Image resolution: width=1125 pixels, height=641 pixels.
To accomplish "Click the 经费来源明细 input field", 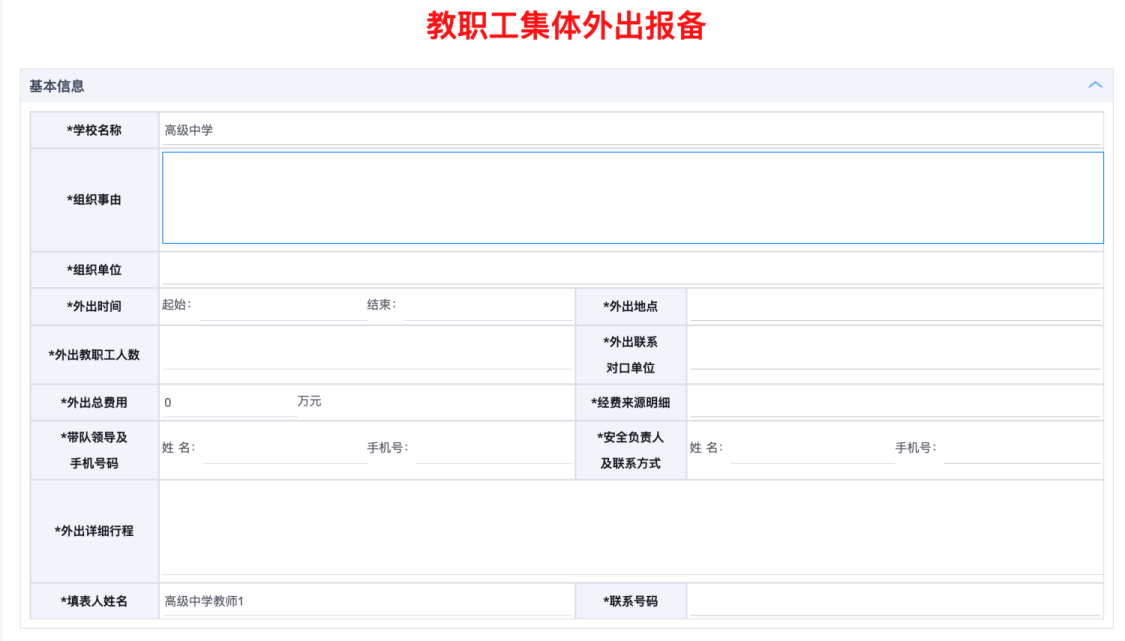I will tap(895, 403).
